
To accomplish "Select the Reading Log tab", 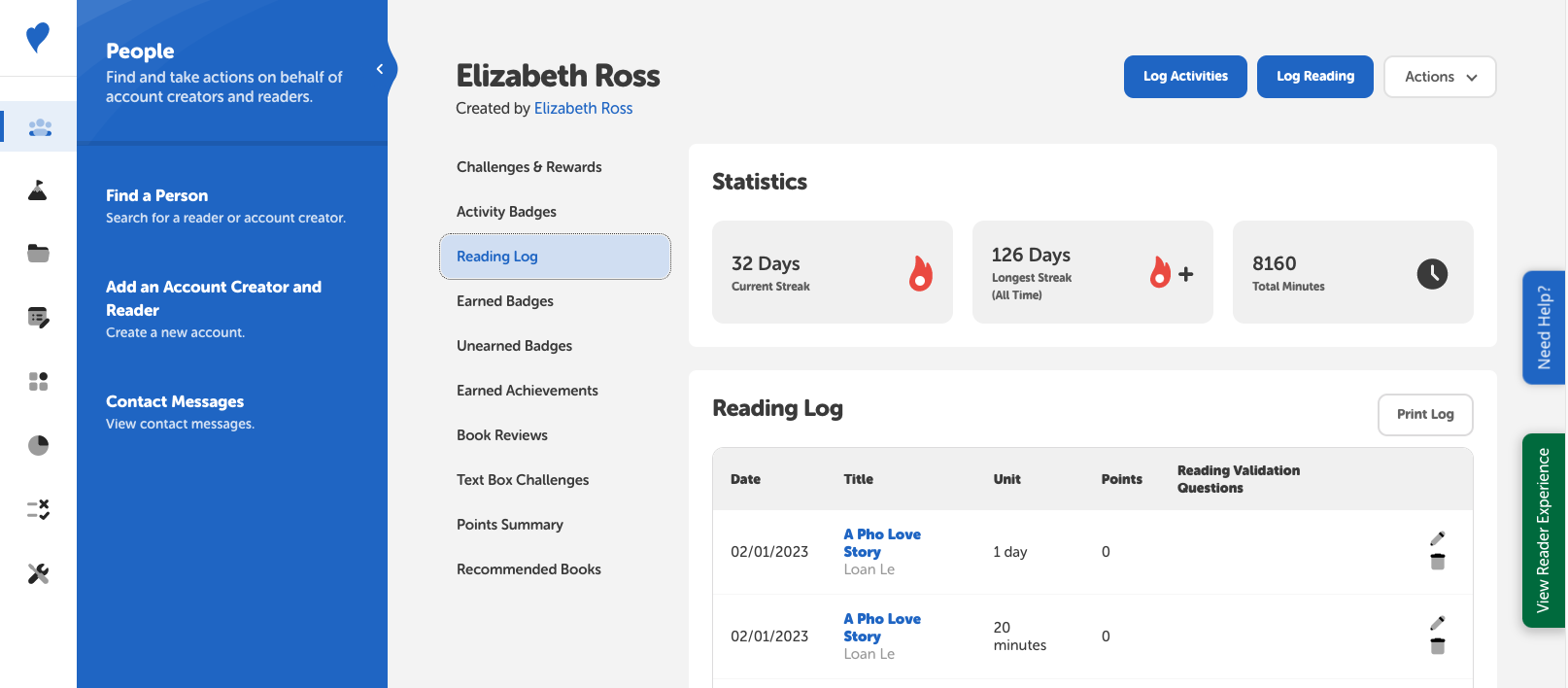I will [555, 257].
